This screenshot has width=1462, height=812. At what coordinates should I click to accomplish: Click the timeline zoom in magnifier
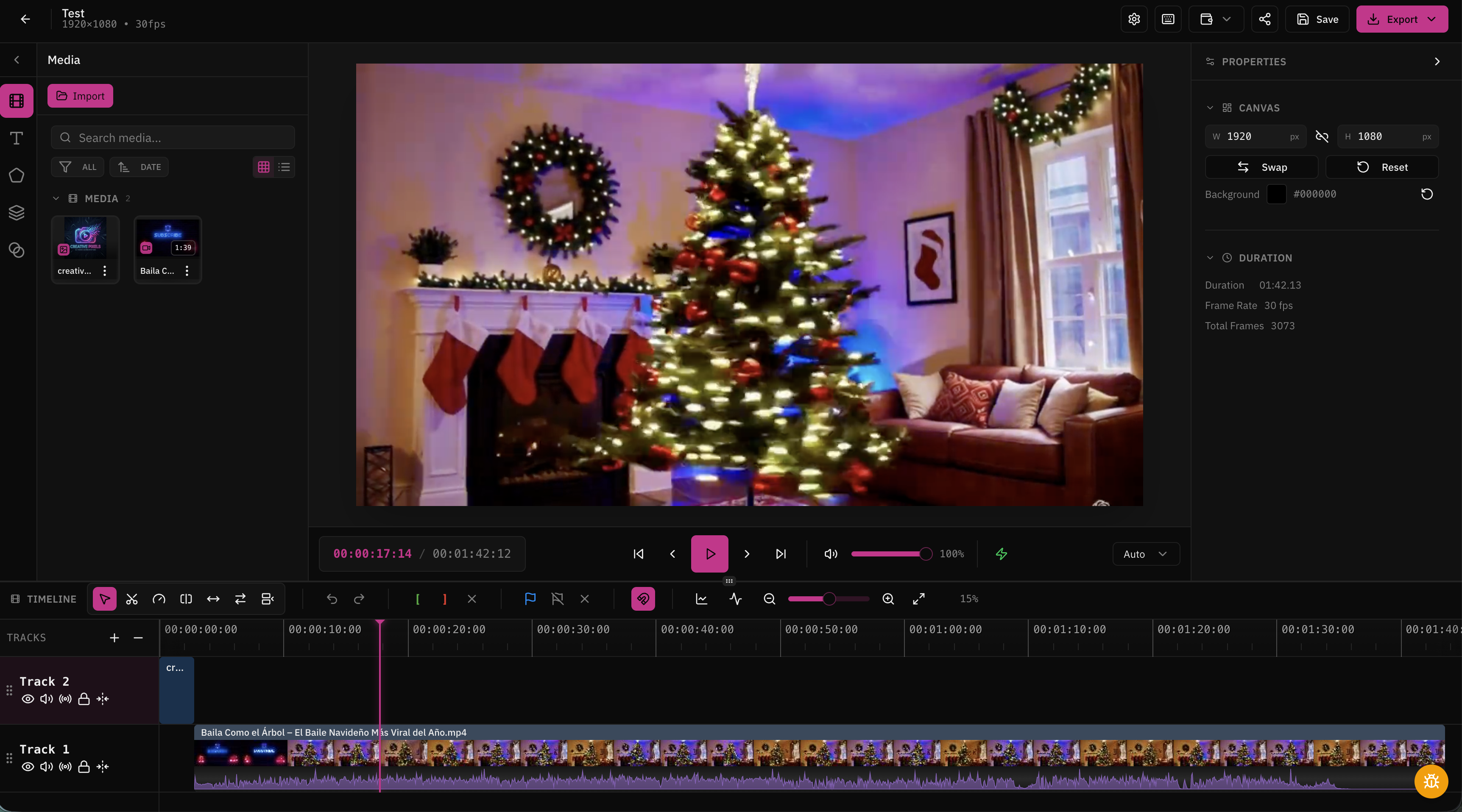(x=888, y=599)
